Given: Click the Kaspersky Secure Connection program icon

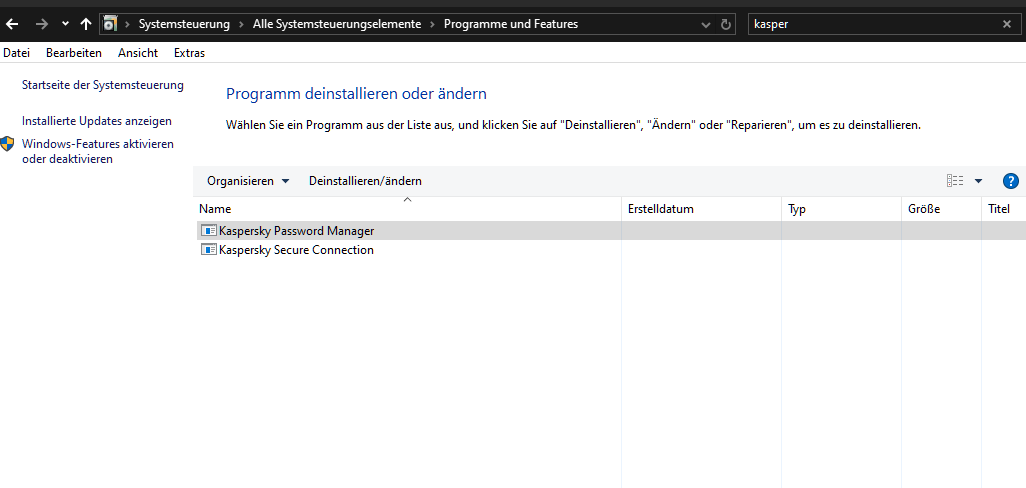Looking at the screenshot, I should click(209, 250).
